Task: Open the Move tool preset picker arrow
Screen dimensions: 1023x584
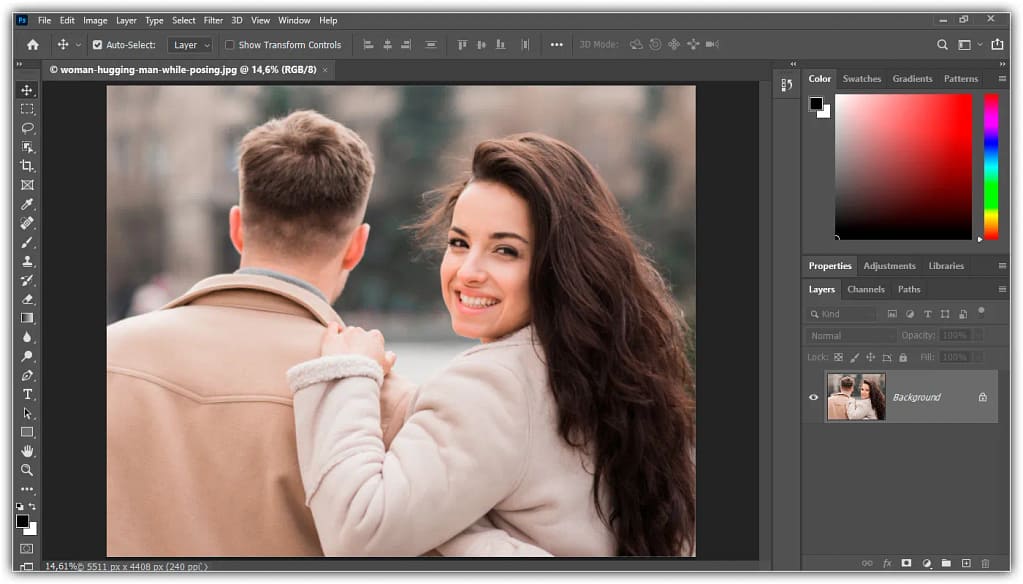Action: (78, 45)
